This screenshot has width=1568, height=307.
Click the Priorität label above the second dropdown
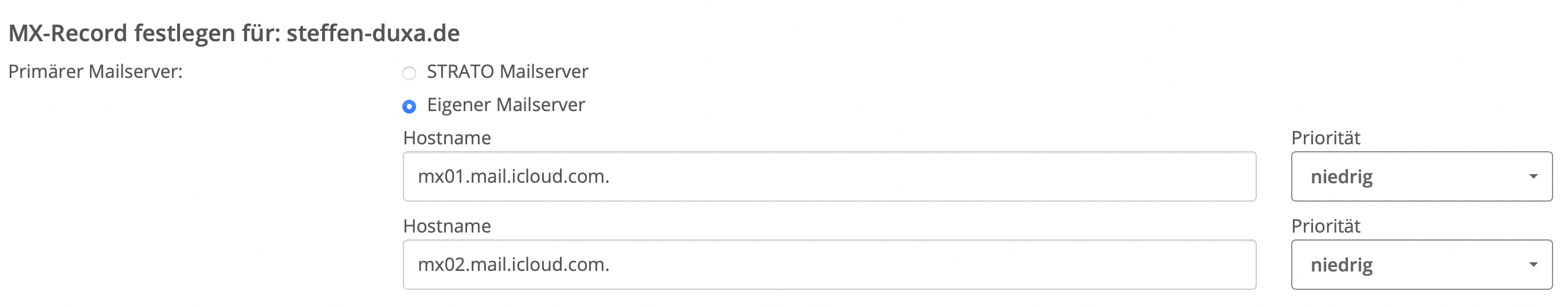tap(1326, 226)
